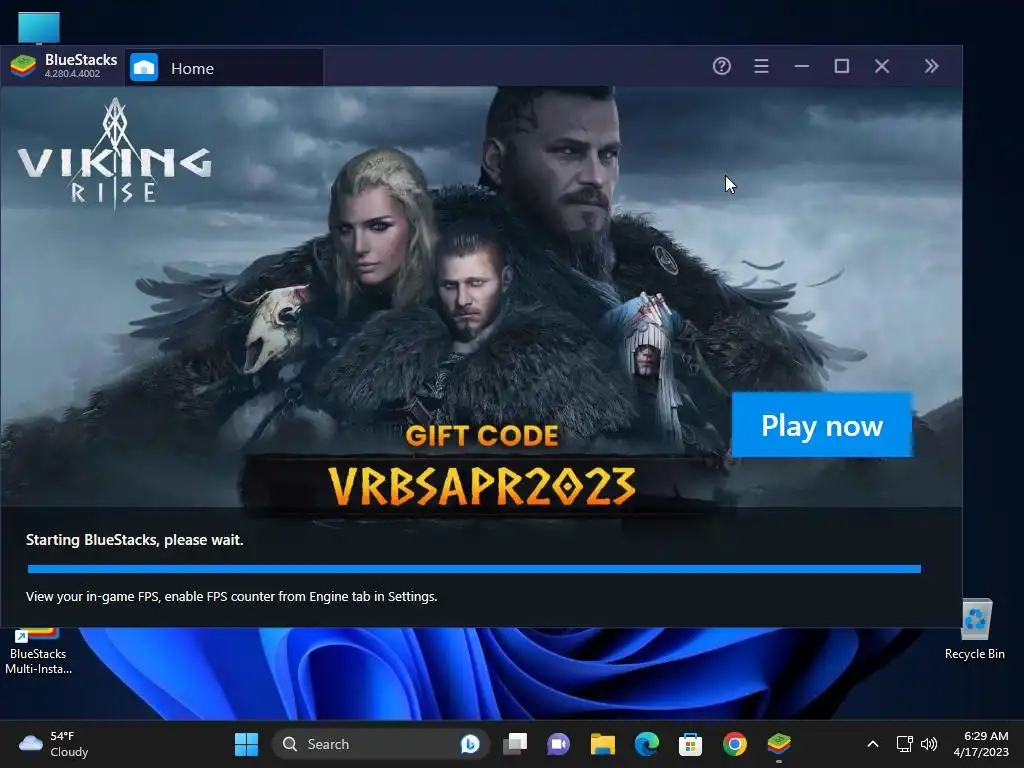Select BlueStacks icon on taskbar
The width and height of the screenshot is (1024, 768).
pos(779,744)
